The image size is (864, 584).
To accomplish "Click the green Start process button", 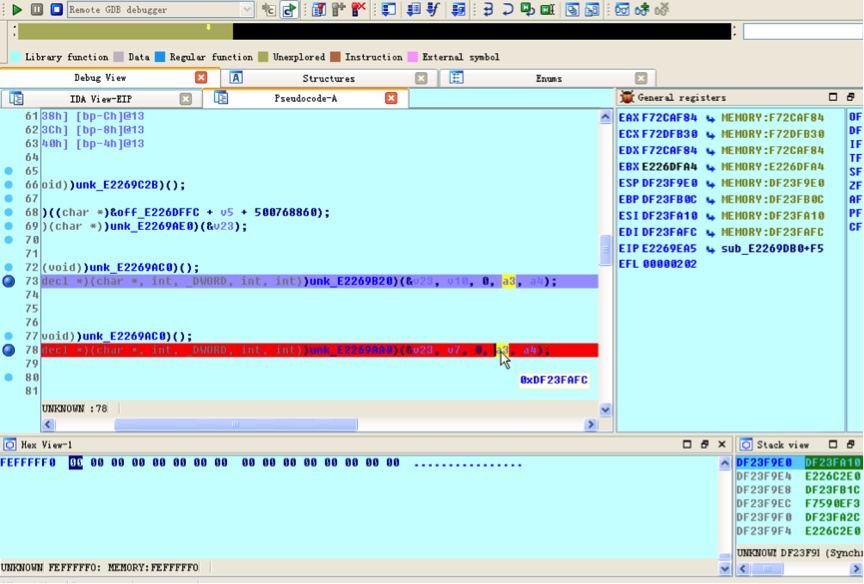I will pyautogui.click(x=17, y=10).
